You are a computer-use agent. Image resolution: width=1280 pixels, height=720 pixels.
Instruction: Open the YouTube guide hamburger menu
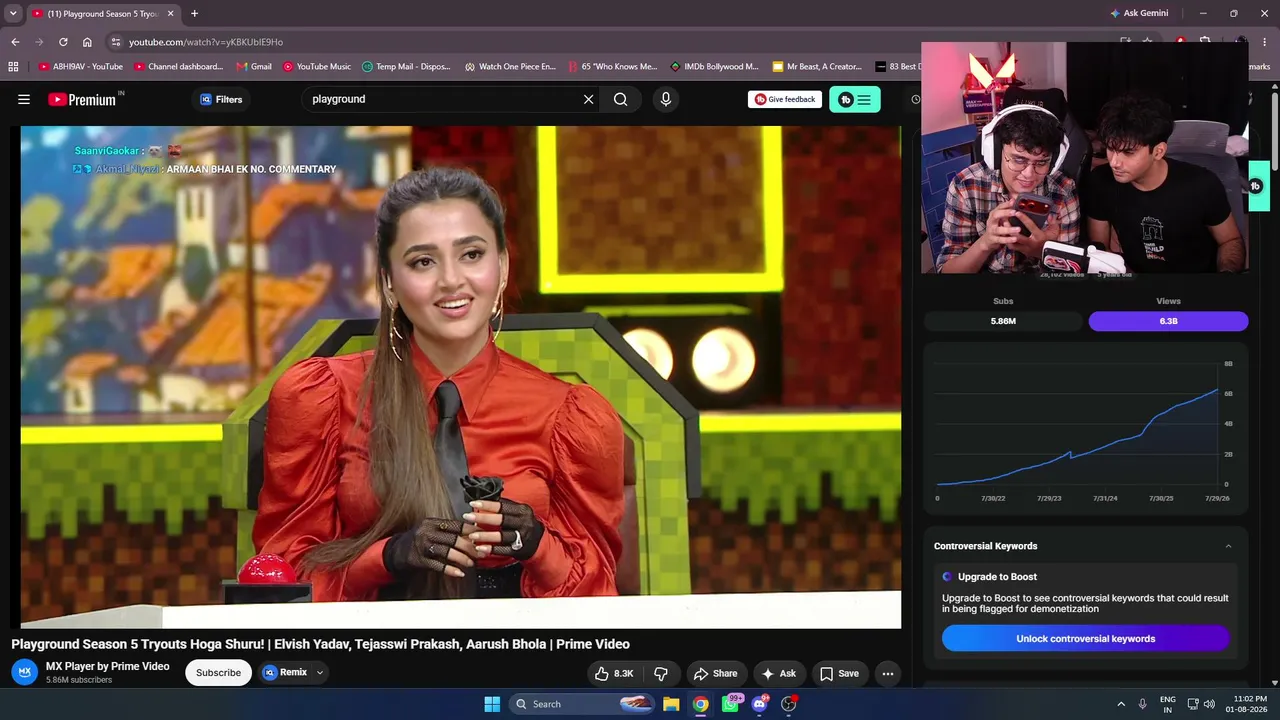(x=24, y=99)
